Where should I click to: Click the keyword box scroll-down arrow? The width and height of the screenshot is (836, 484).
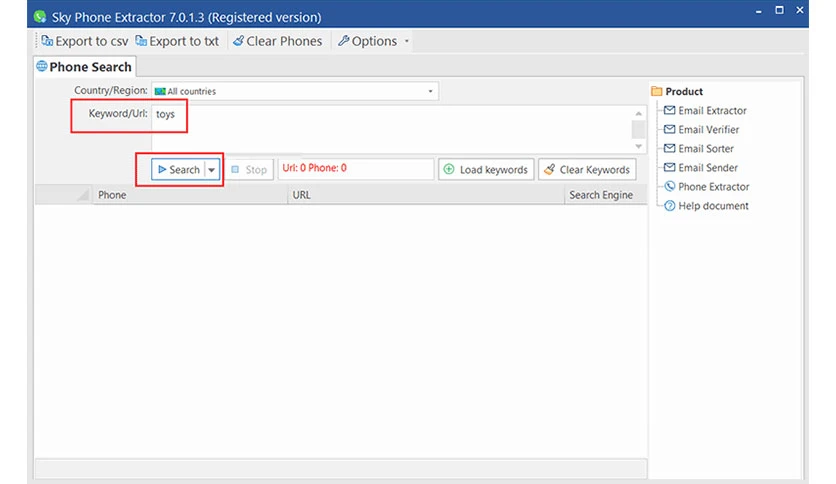tap(638, 147)
